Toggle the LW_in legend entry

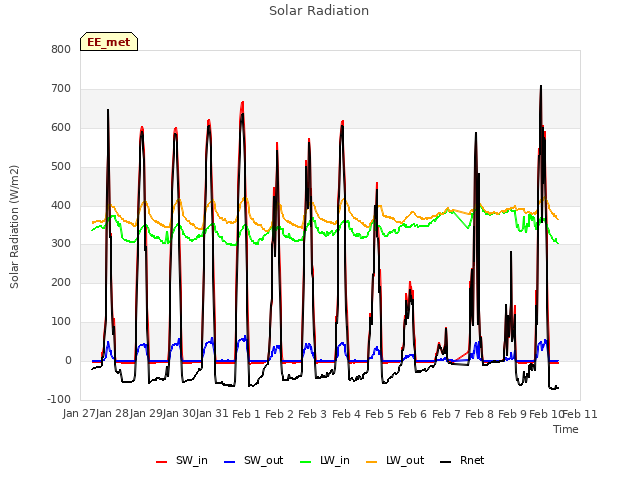click(x=325, y=461)
